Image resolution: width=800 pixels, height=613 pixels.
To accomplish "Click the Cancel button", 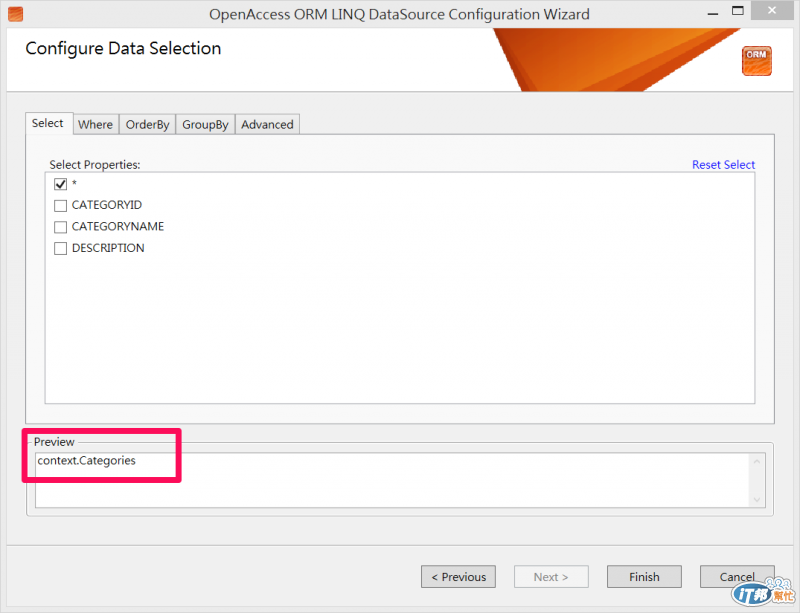I will [737, 577].
